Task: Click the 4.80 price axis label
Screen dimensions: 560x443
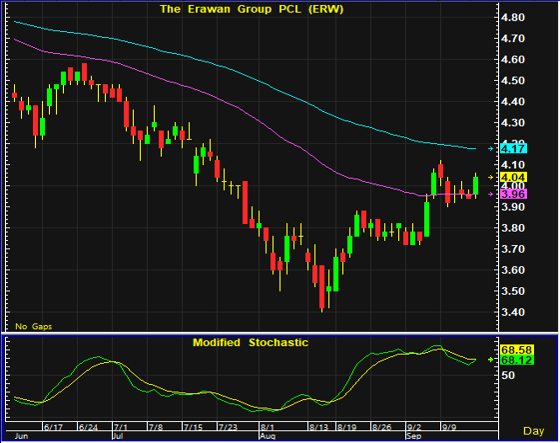Action: coord(513,18)
